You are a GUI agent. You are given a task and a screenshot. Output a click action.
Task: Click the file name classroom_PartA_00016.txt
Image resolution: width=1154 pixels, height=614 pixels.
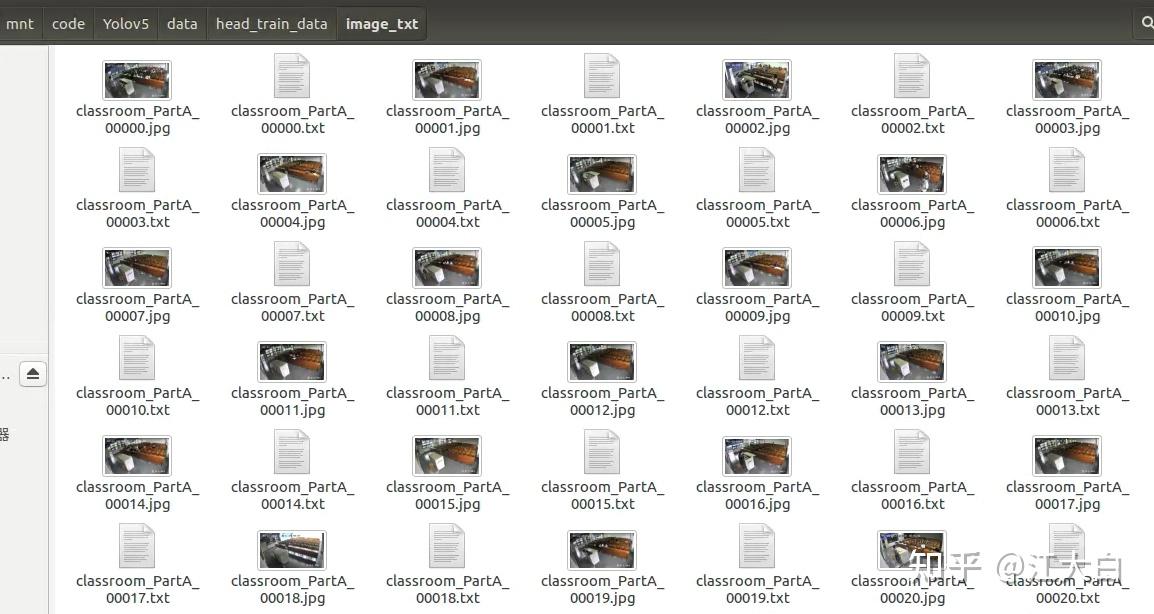(912, 495)
